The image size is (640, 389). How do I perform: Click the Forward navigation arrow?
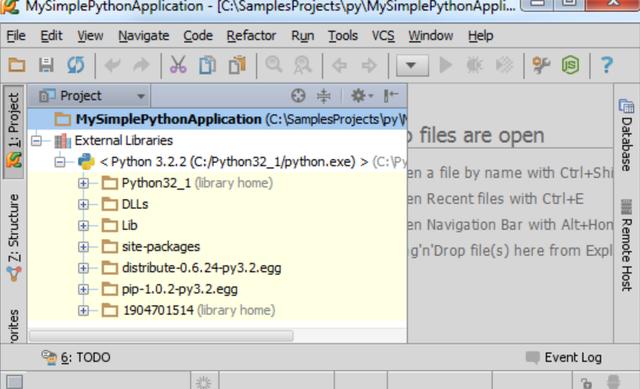click(x=369, y=65)
